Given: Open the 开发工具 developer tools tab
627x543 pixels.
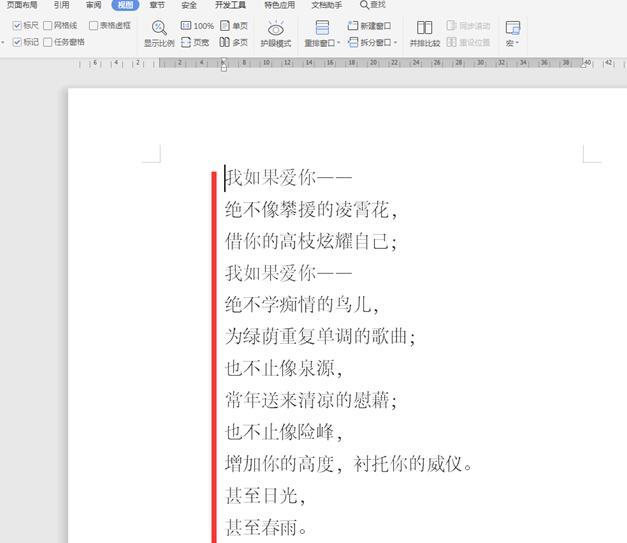Looking at the screenshot, I should [x=230, y=5].
